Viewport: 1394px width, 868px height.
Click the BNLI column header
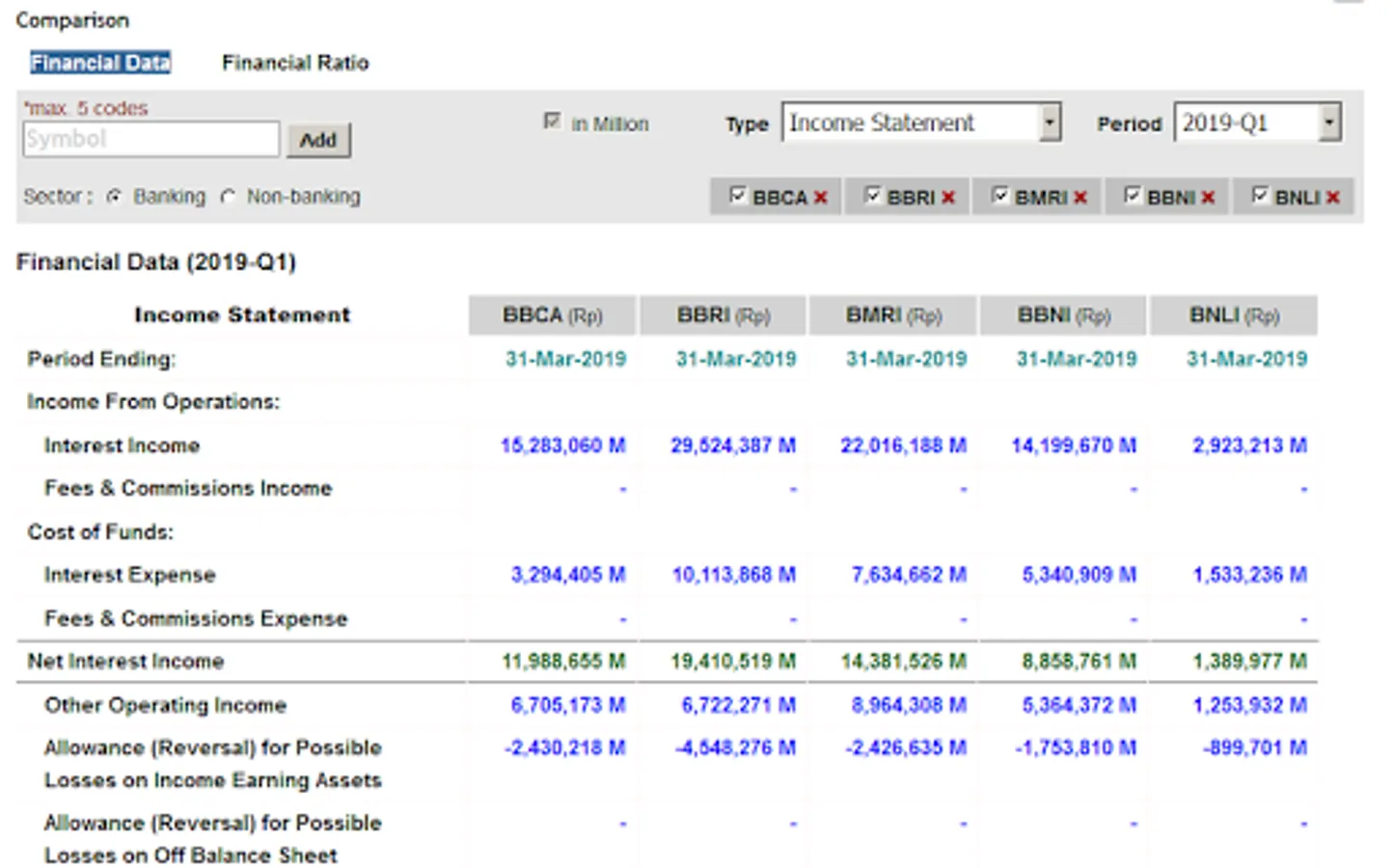pos(1233,315)
